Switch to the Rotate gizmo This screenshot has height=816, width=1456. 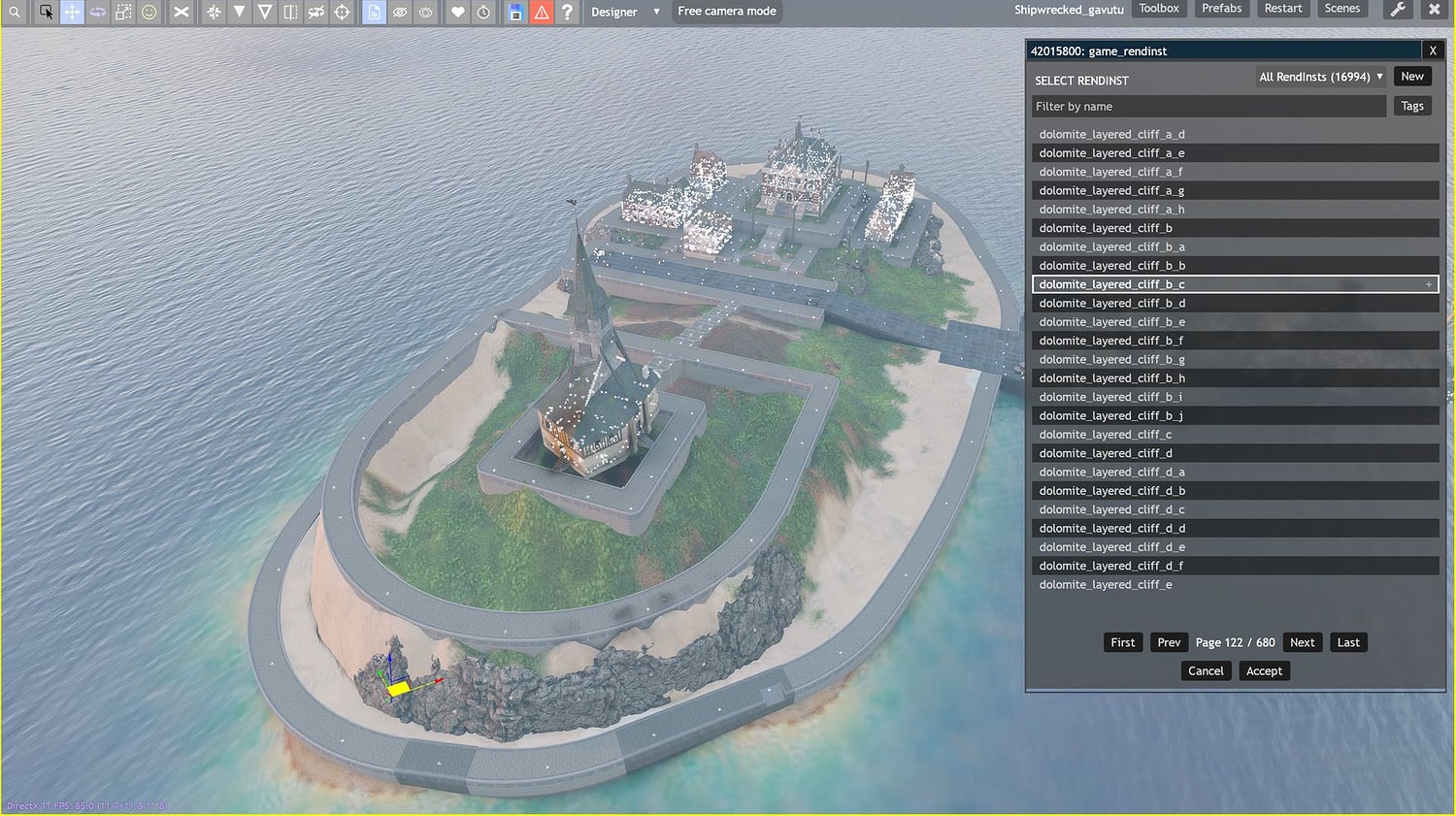click(98, 12)
